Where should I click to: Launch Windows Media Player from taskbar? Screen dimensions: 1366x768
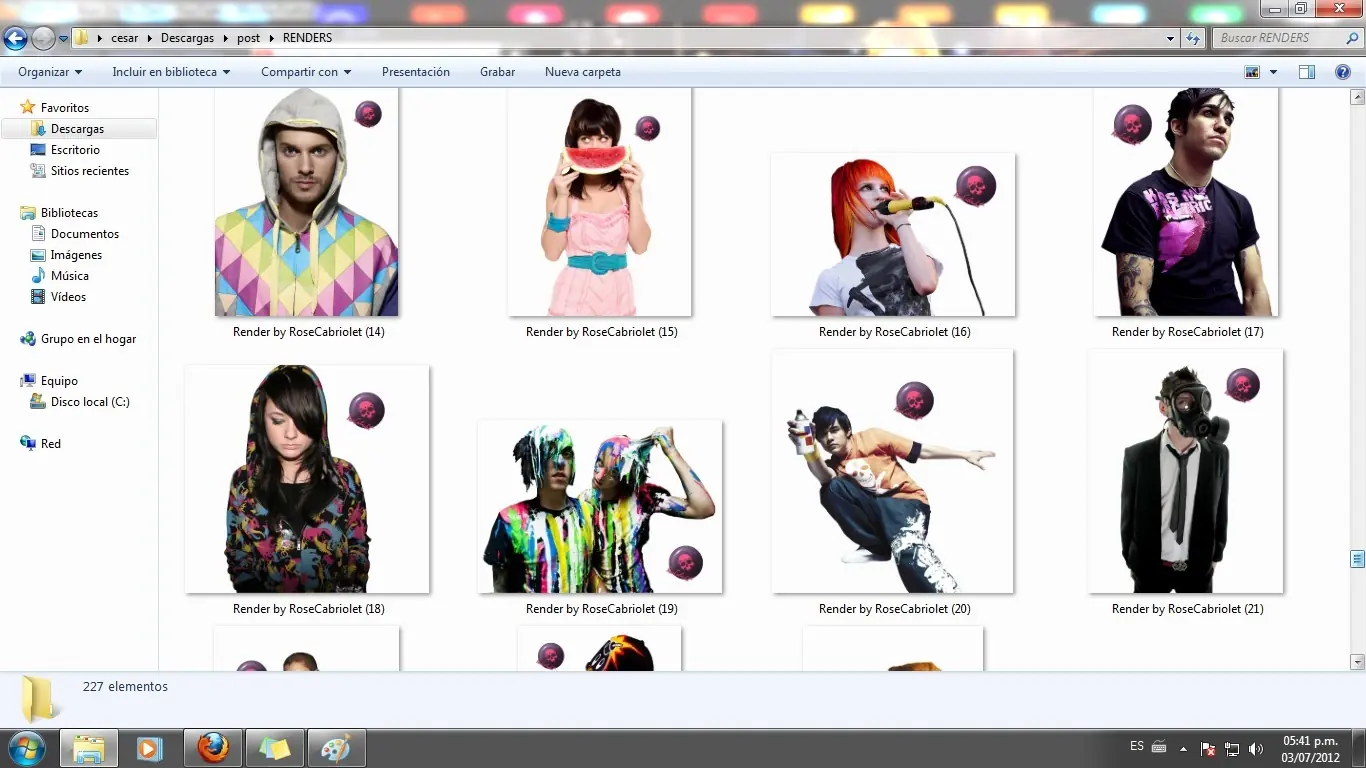coord(150,748)
